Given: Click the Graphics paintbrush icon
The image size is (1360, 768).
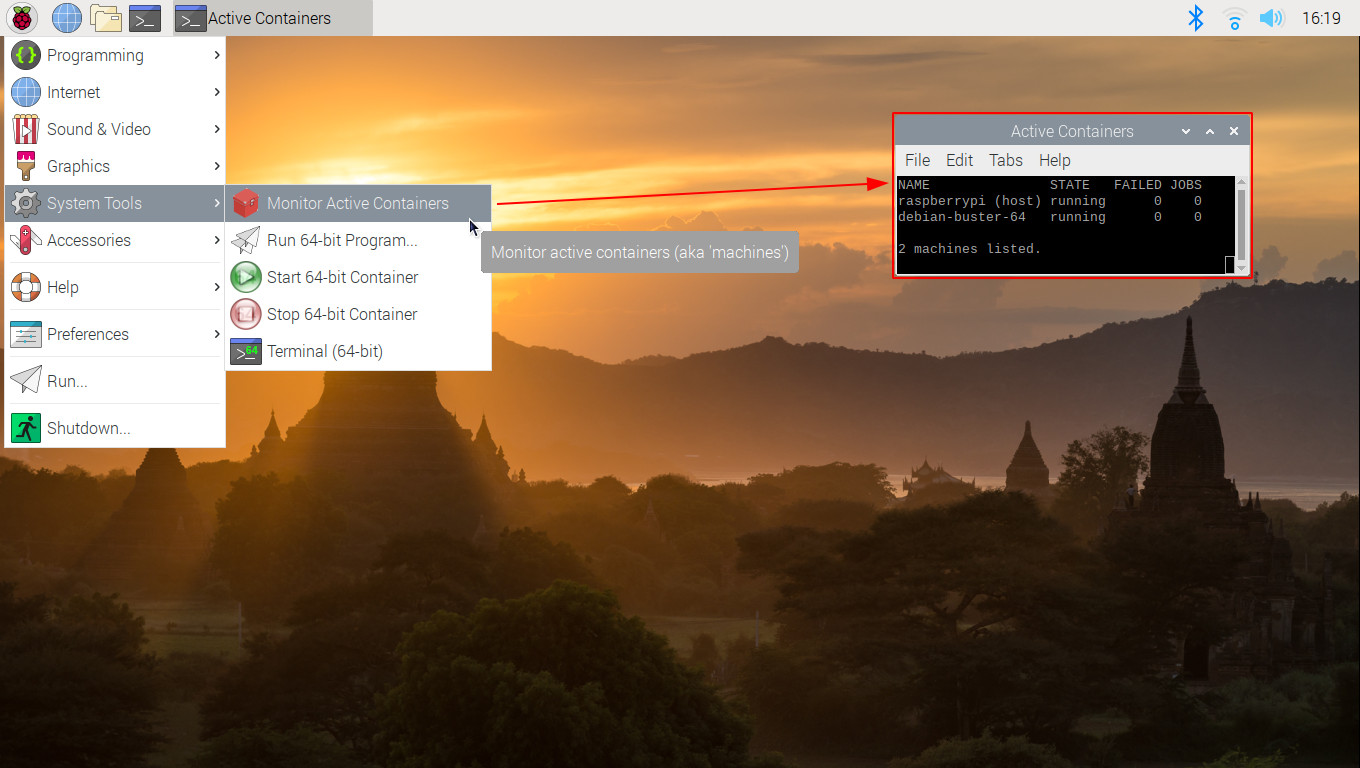Looking at the screenshot, I should pyautogui.click(x=26, y=166).
